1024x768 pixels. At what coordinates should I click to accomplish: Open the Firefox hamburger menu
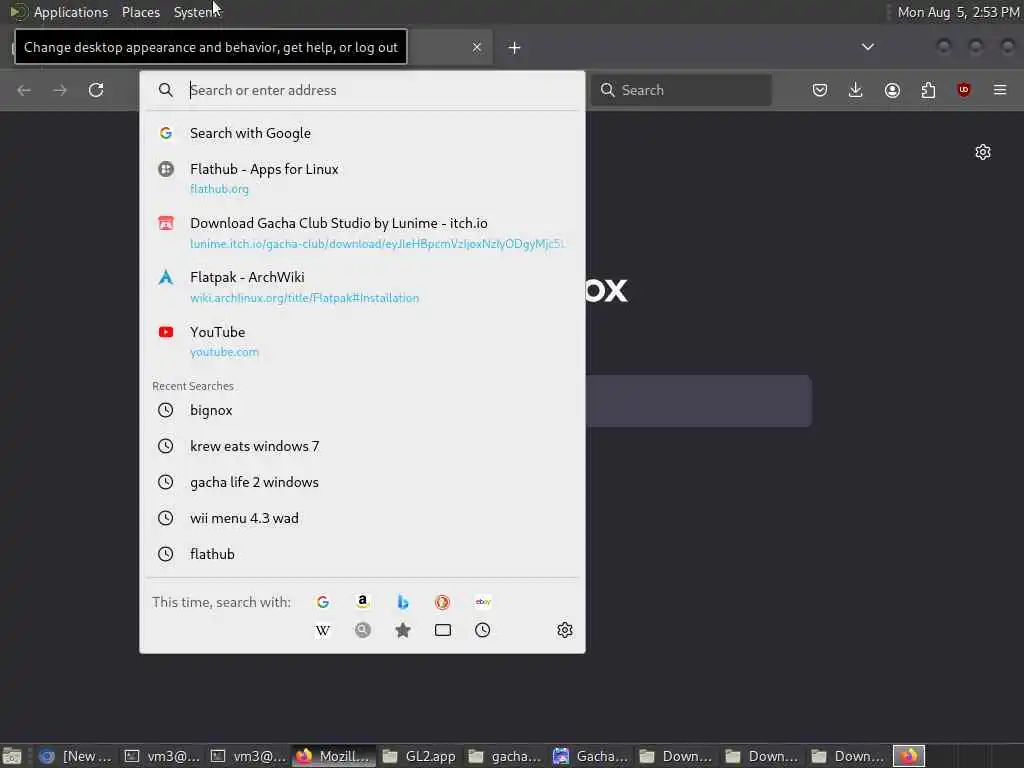point(1000,90)
